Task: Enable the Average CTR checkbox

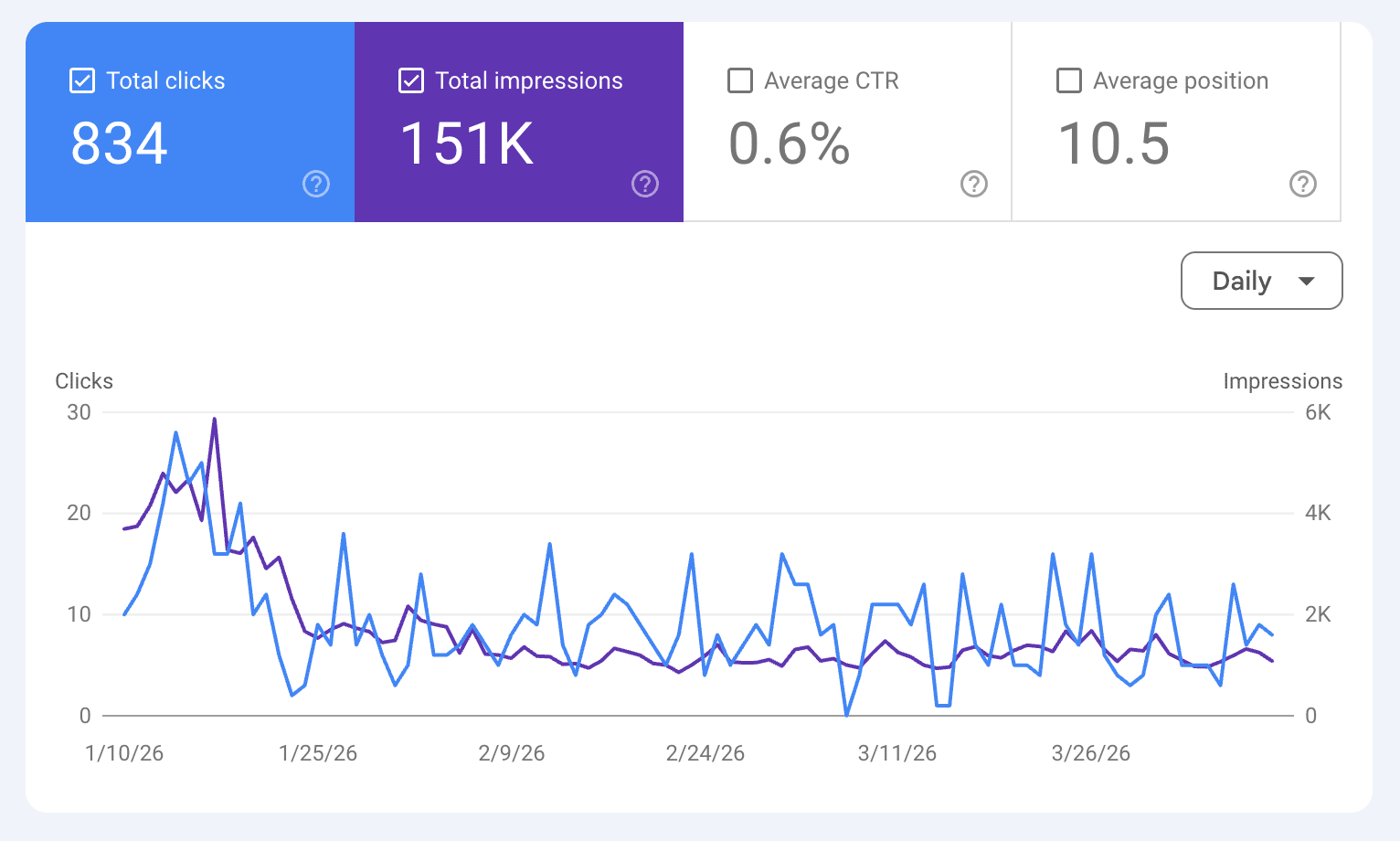Action: [740, 80]
